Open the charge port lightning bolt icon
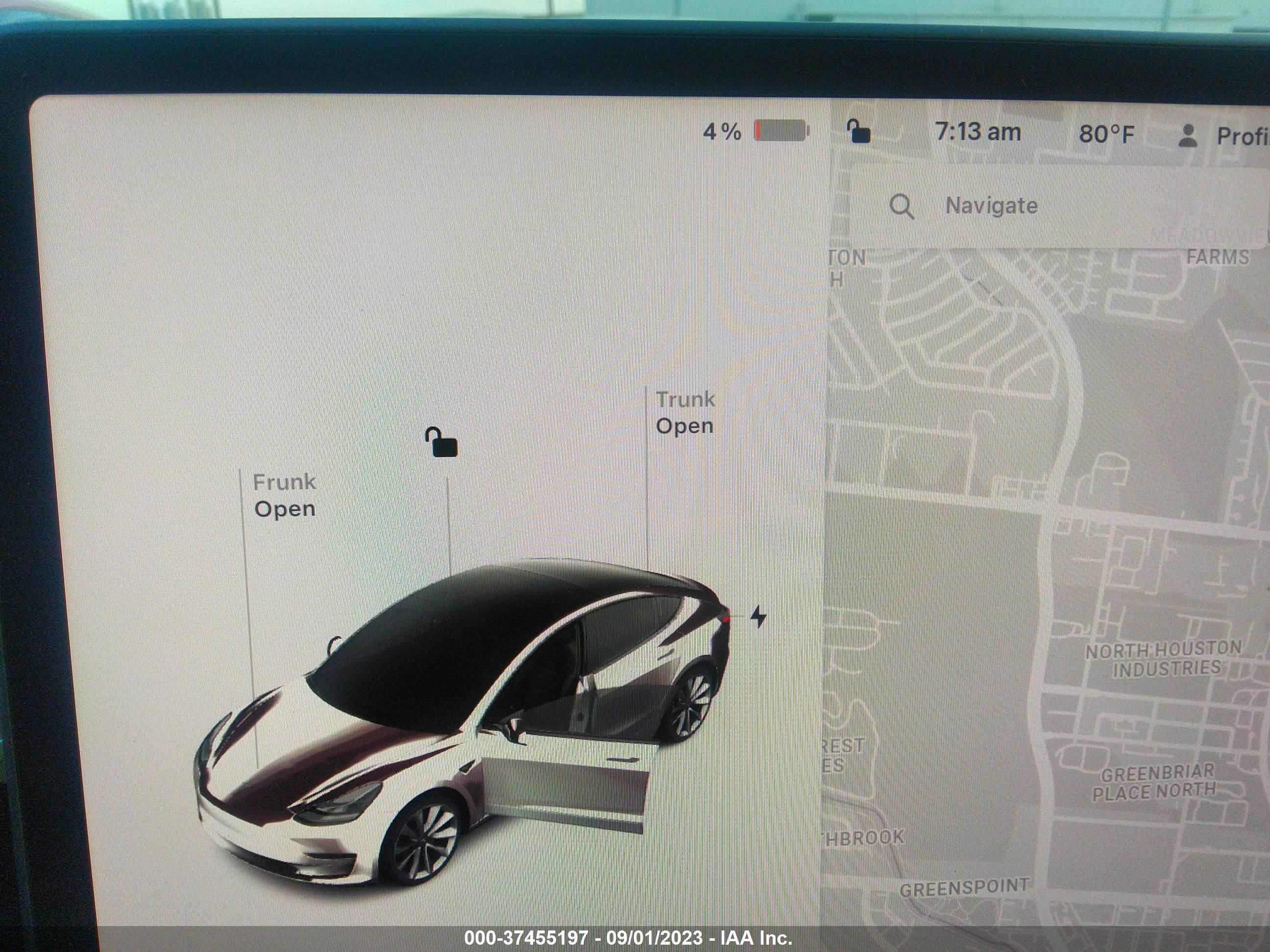The width and height of the screenshot is (1270, 952). [758, 617]
